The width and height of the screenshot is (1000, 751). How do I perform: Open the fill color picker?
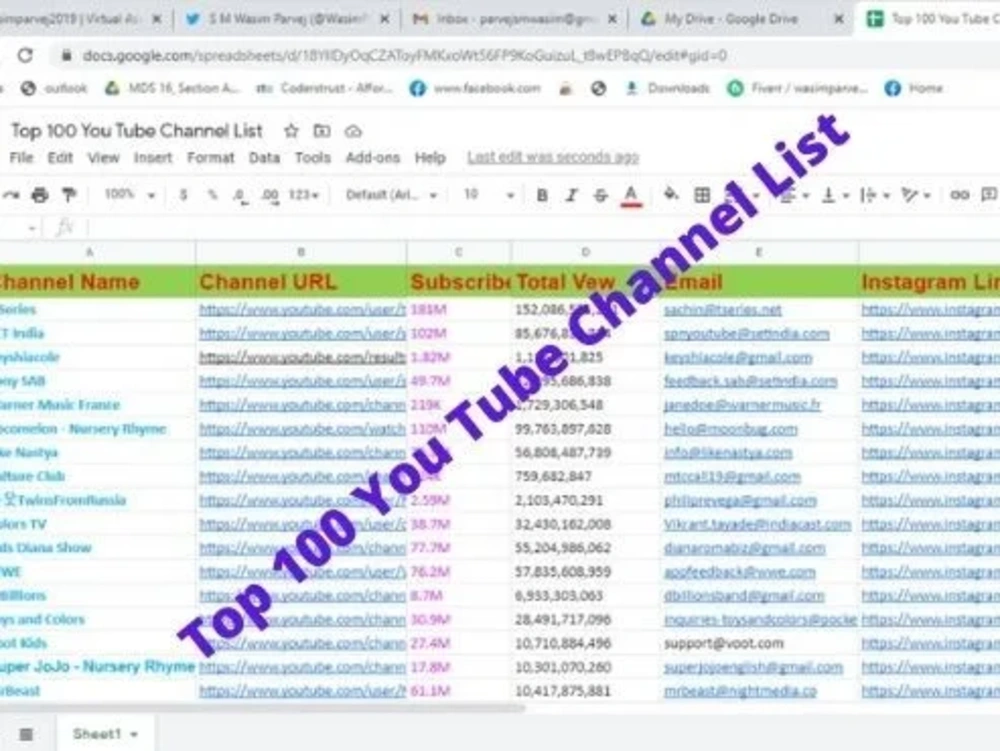[671, 194]
